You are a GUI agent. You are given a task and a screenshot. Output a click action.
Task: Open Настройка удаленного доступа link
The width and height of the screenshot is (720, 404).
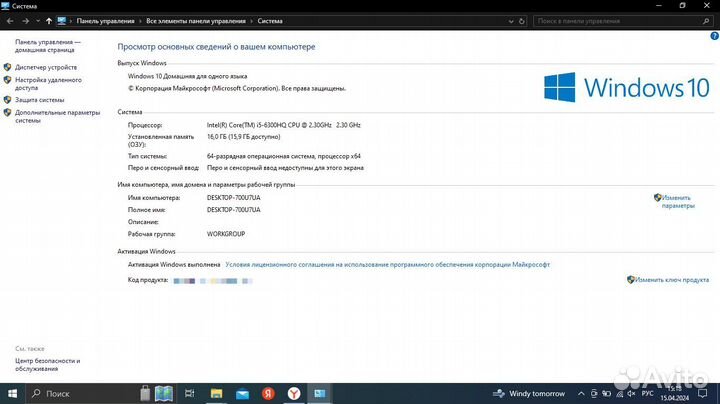coord(48,84)
